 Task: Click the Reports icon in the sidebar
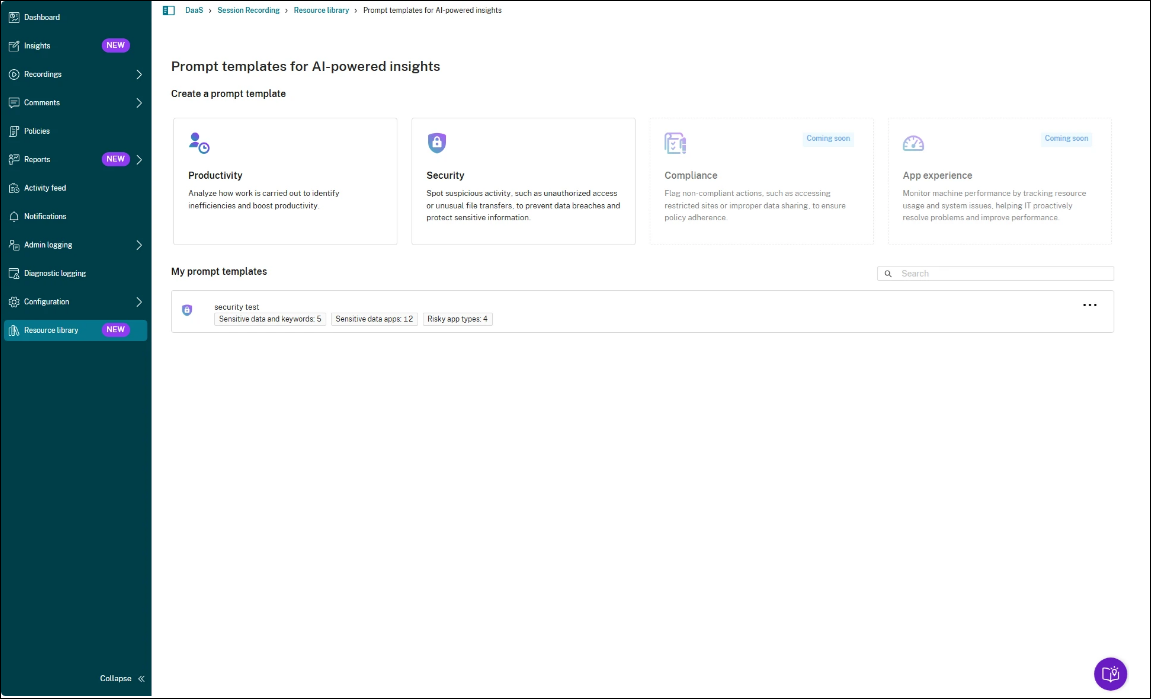(x=13, y=159)
